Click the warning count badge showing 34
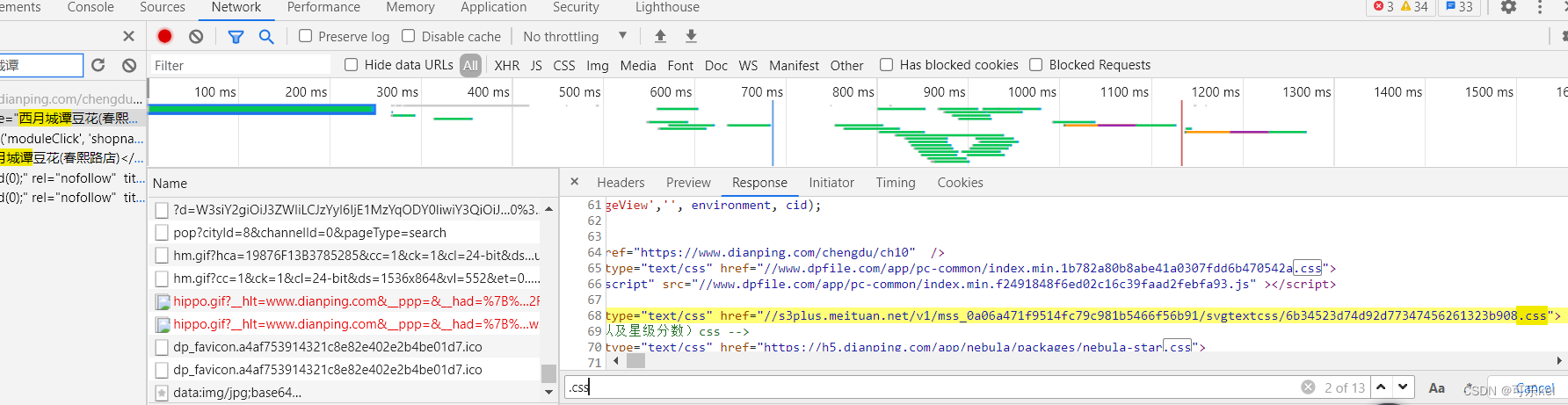This screenshot has width=1568, height=405. tap(1413, 7)
